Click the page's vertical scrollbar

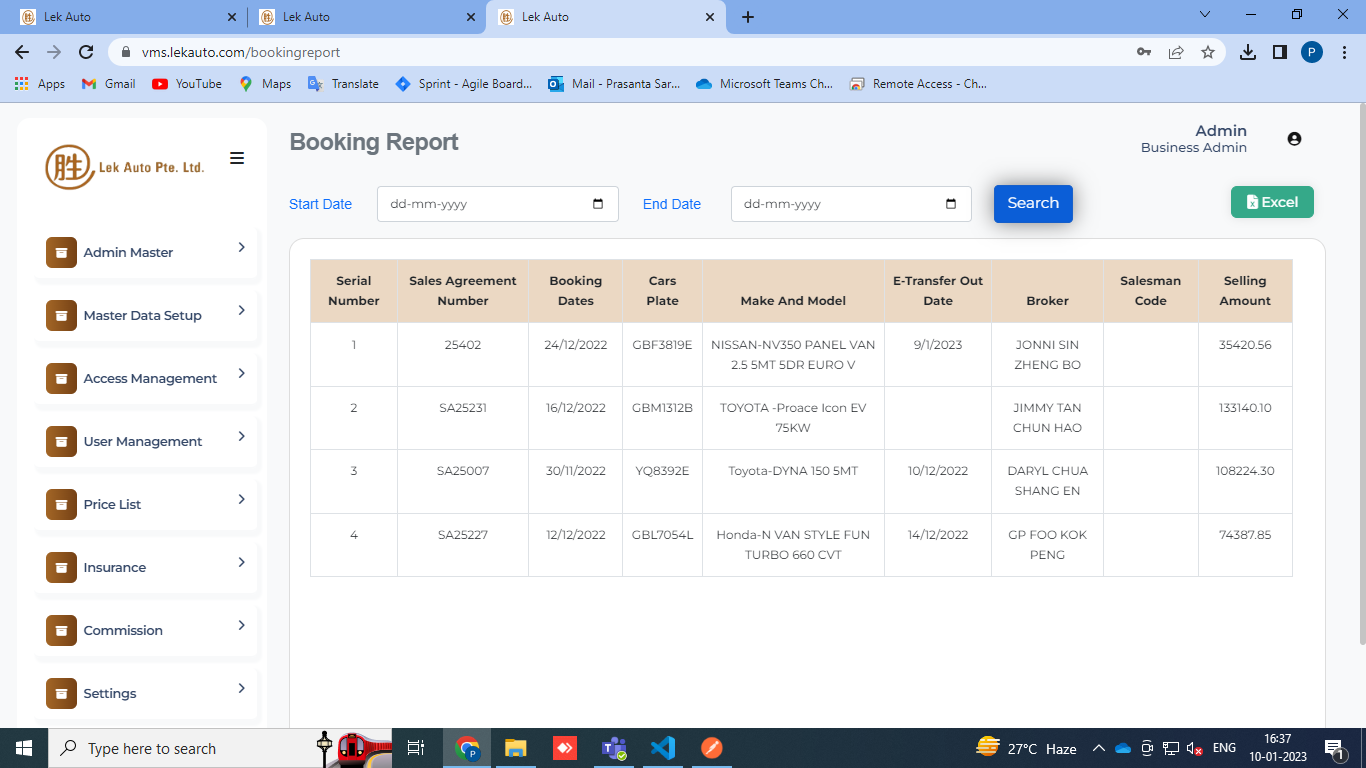[1360, 400]
